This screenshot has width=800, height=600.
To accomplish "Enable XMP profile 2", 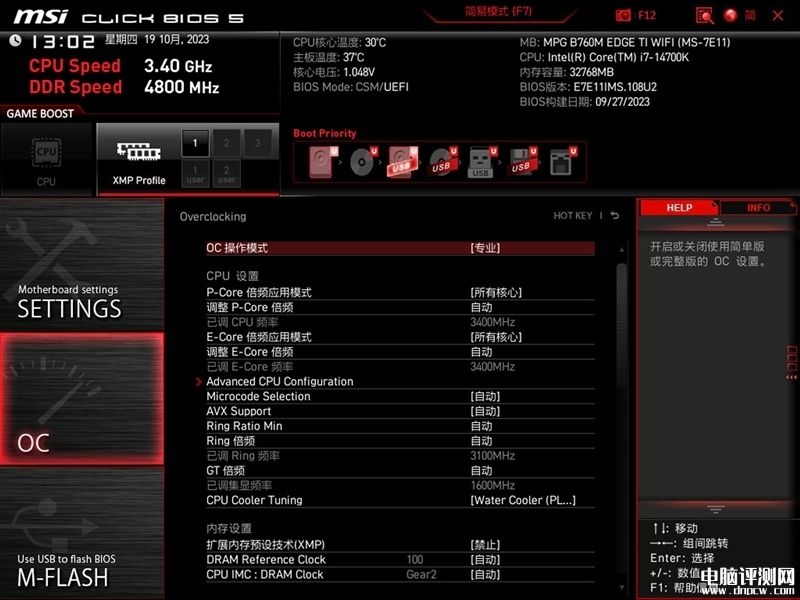I will (x=227, y=143).
